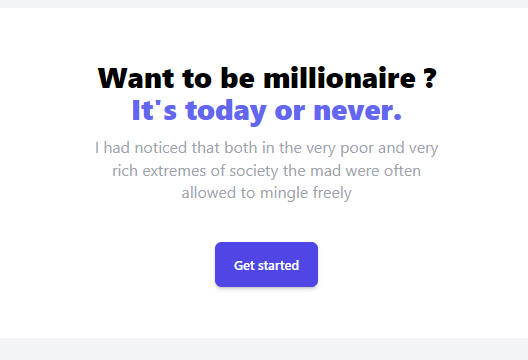528x360 pixels.
Task: Click the paragraph line starting 'rich extremes'
Action: click(266, 171)
